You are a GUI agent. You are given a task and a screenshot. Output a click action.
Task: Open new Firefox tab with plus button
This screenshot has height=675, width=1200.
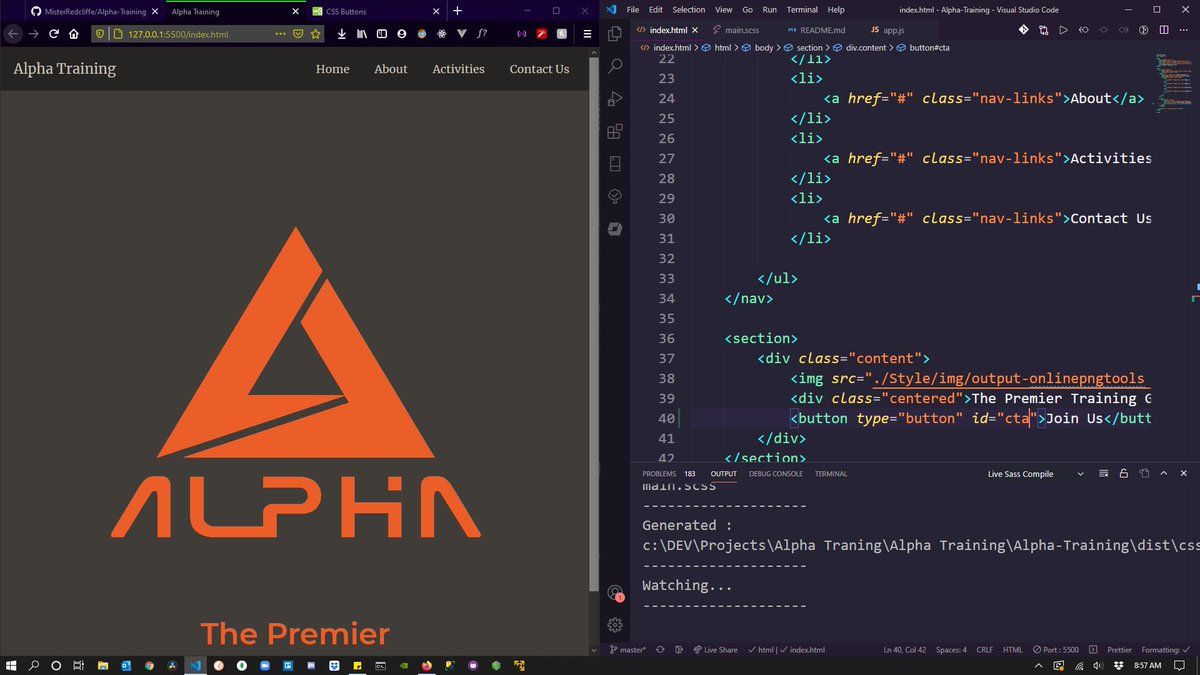coord(457,11)
